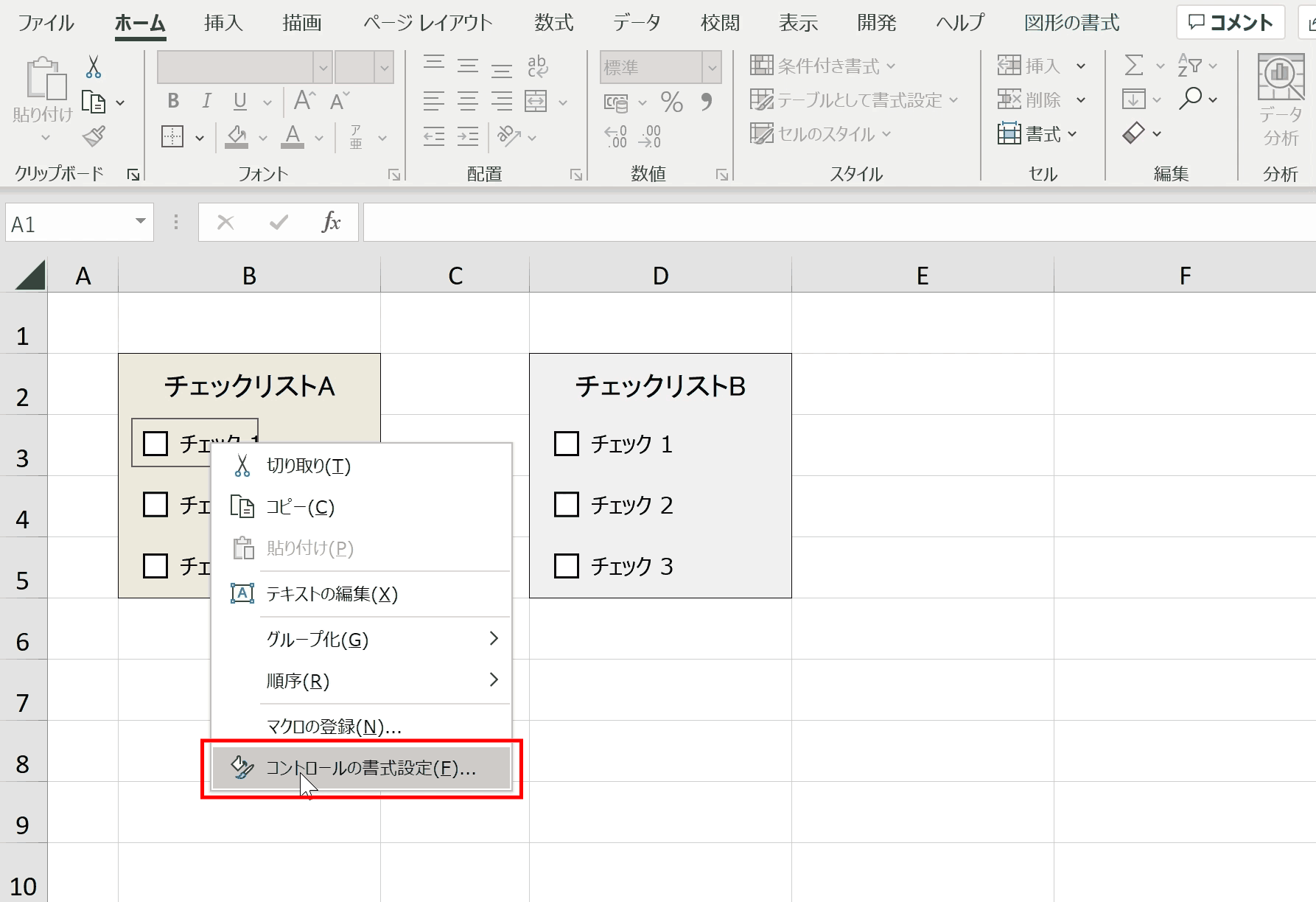Choose テキストの編集 from context menu
Screen dimensions: 1316x902
(x=361, y=594)
